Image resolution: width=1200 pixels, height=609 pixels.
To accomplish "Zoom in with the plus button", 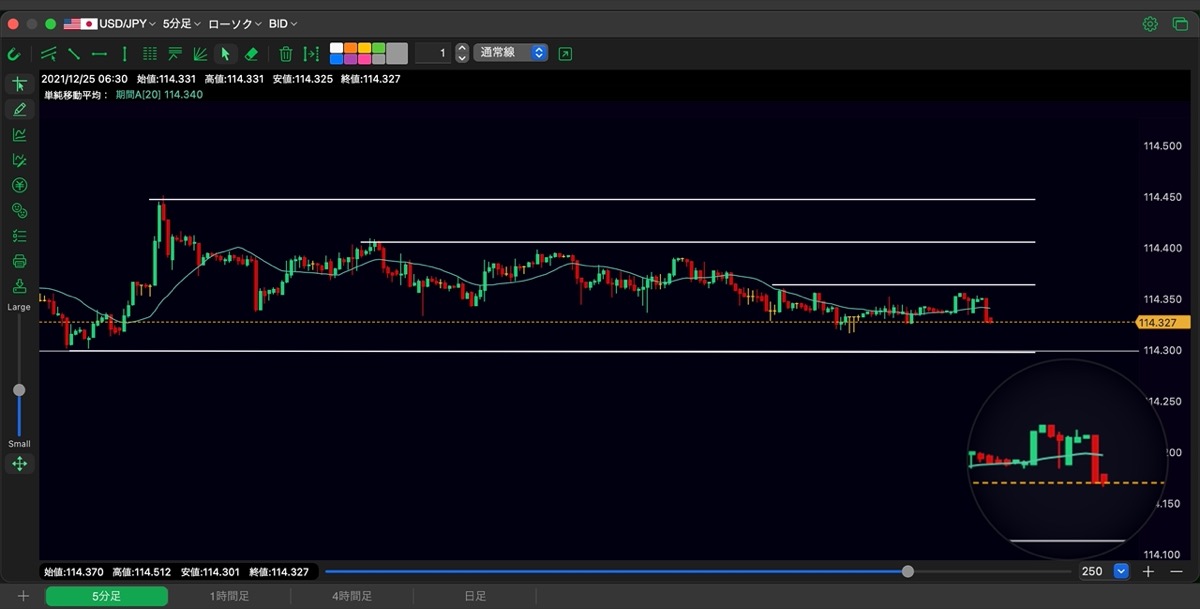I will tap(1149, 571).
